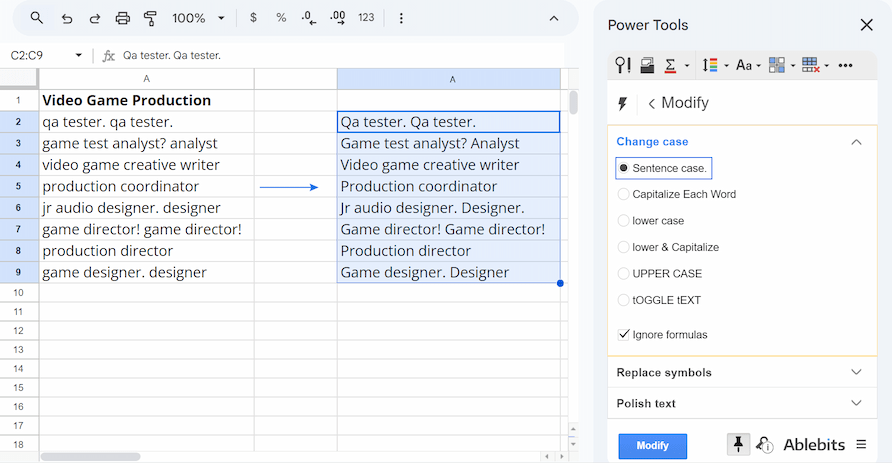This screenshot has height=463, width=892.
Task: Collapse the Change case section
Action: [856, 142]
